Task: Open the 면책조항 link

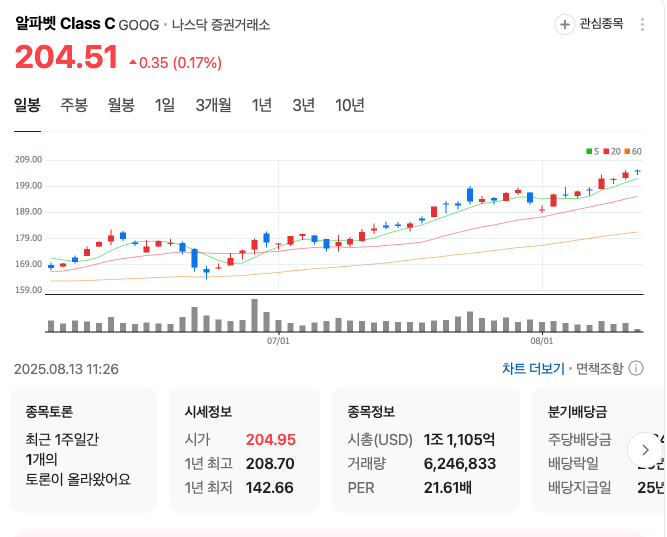Action: point(599,368)
